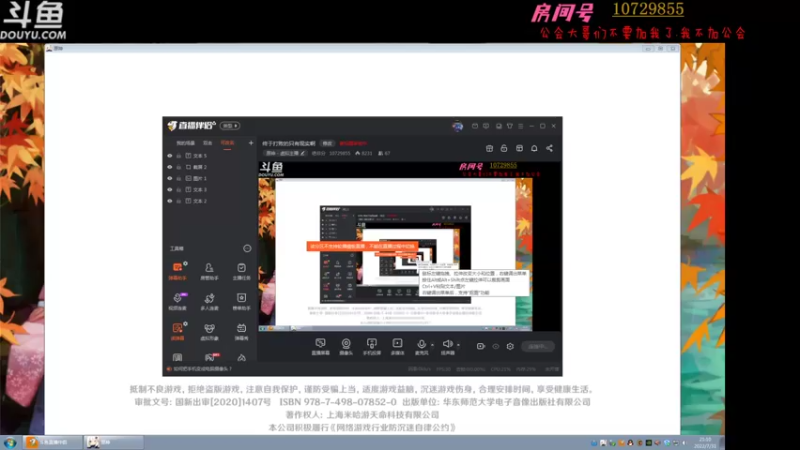
Task: Open the 多人连麦 tool
Action: [209, 302]
